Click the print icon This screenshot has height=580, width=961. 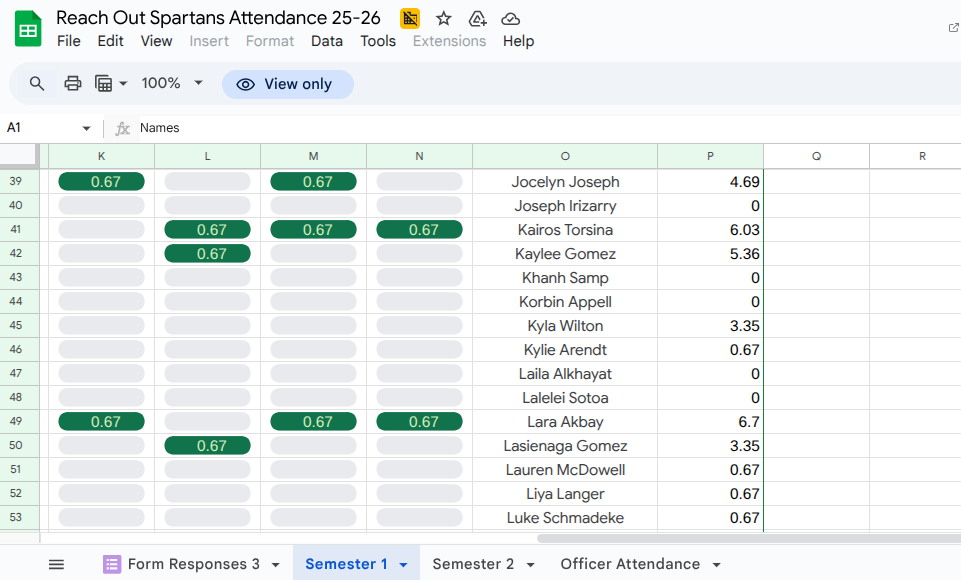click(x=72, y=84)
